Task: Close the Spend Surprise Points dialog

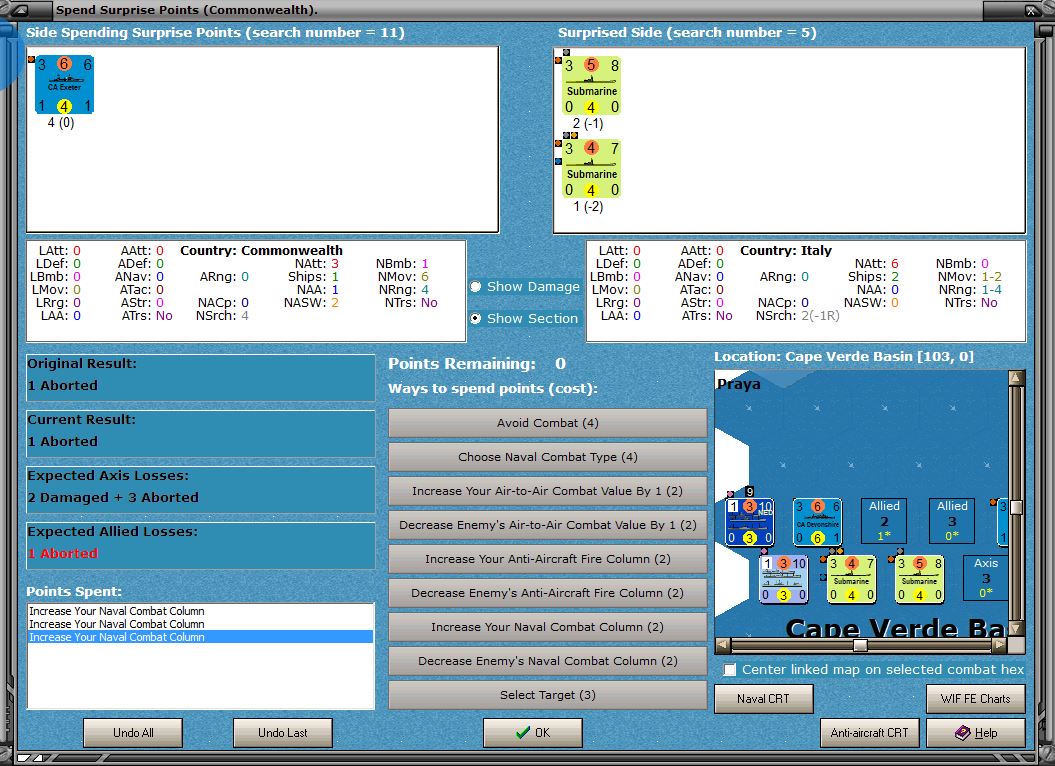Action: tap(1030, 10)
